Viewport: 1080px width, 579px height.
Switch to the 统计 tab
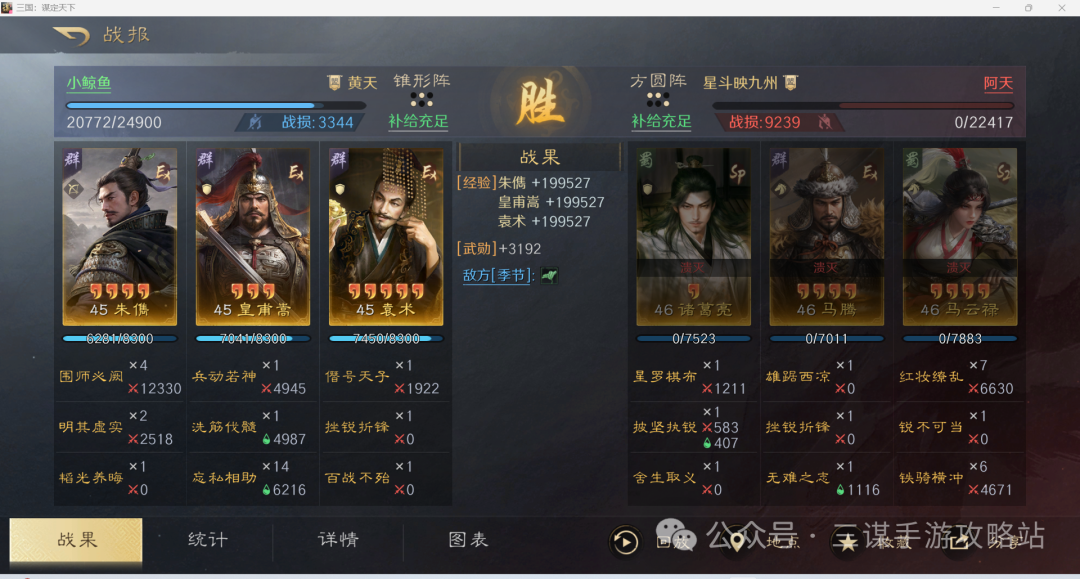[x=207, y=540]
